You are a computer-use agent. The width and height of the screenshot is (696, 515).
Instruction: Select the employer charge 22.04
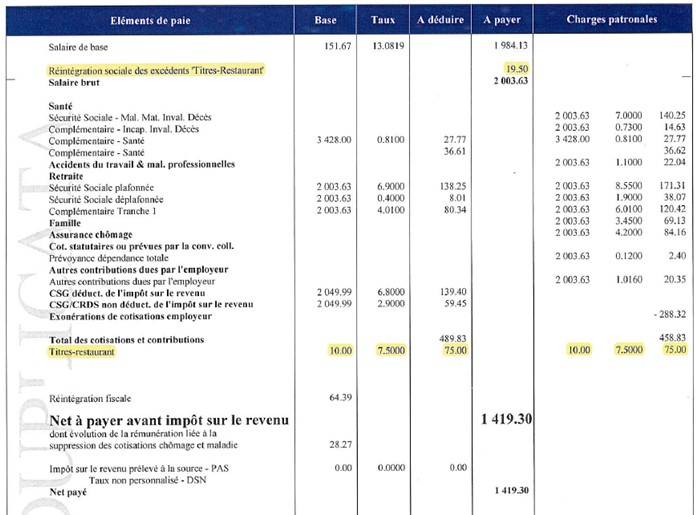coord(675,162)
